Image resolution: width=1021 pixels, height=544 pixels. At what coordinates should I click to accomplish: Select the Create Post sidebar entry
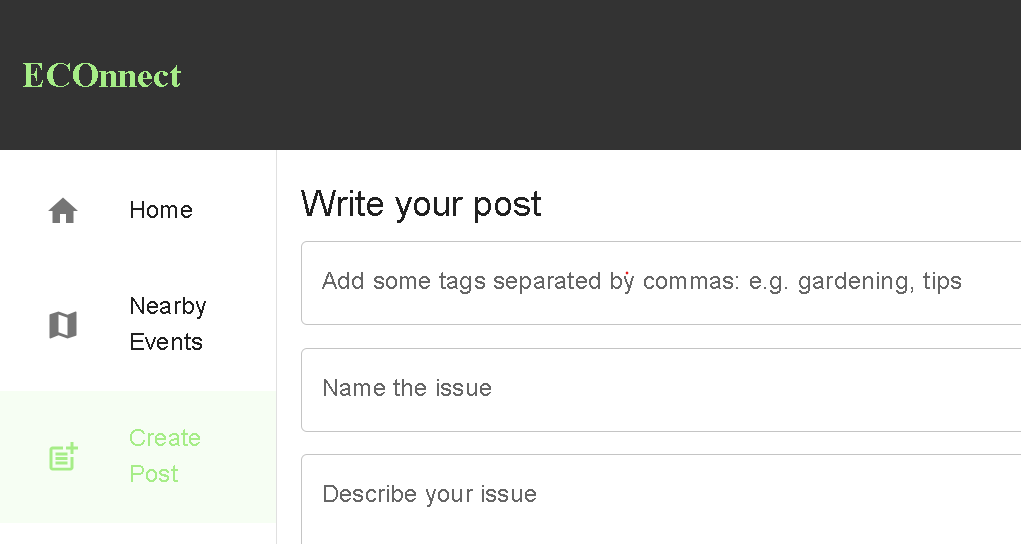(x=138, y=457)
